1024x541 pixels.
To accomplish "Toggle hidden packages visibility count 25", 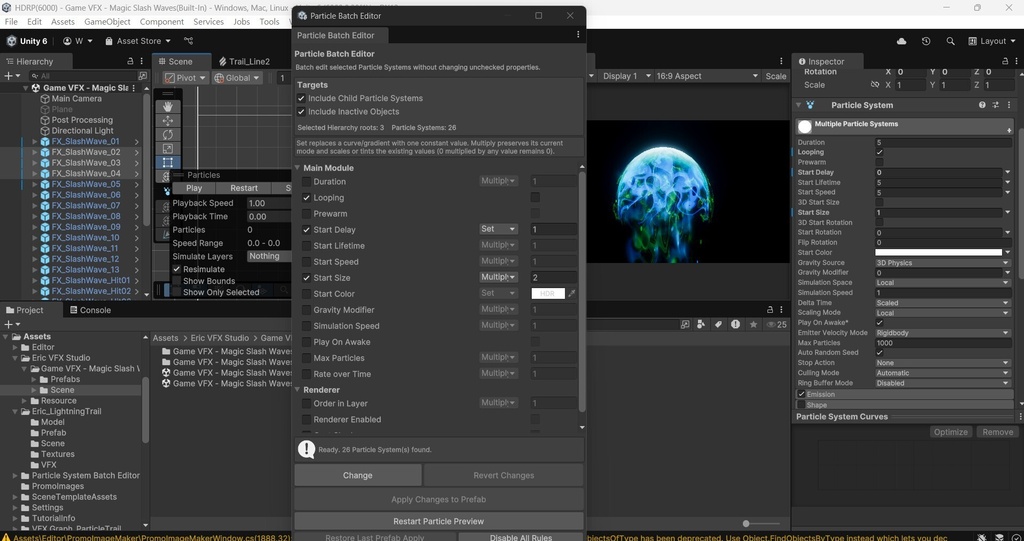I will tap(776, 324).
